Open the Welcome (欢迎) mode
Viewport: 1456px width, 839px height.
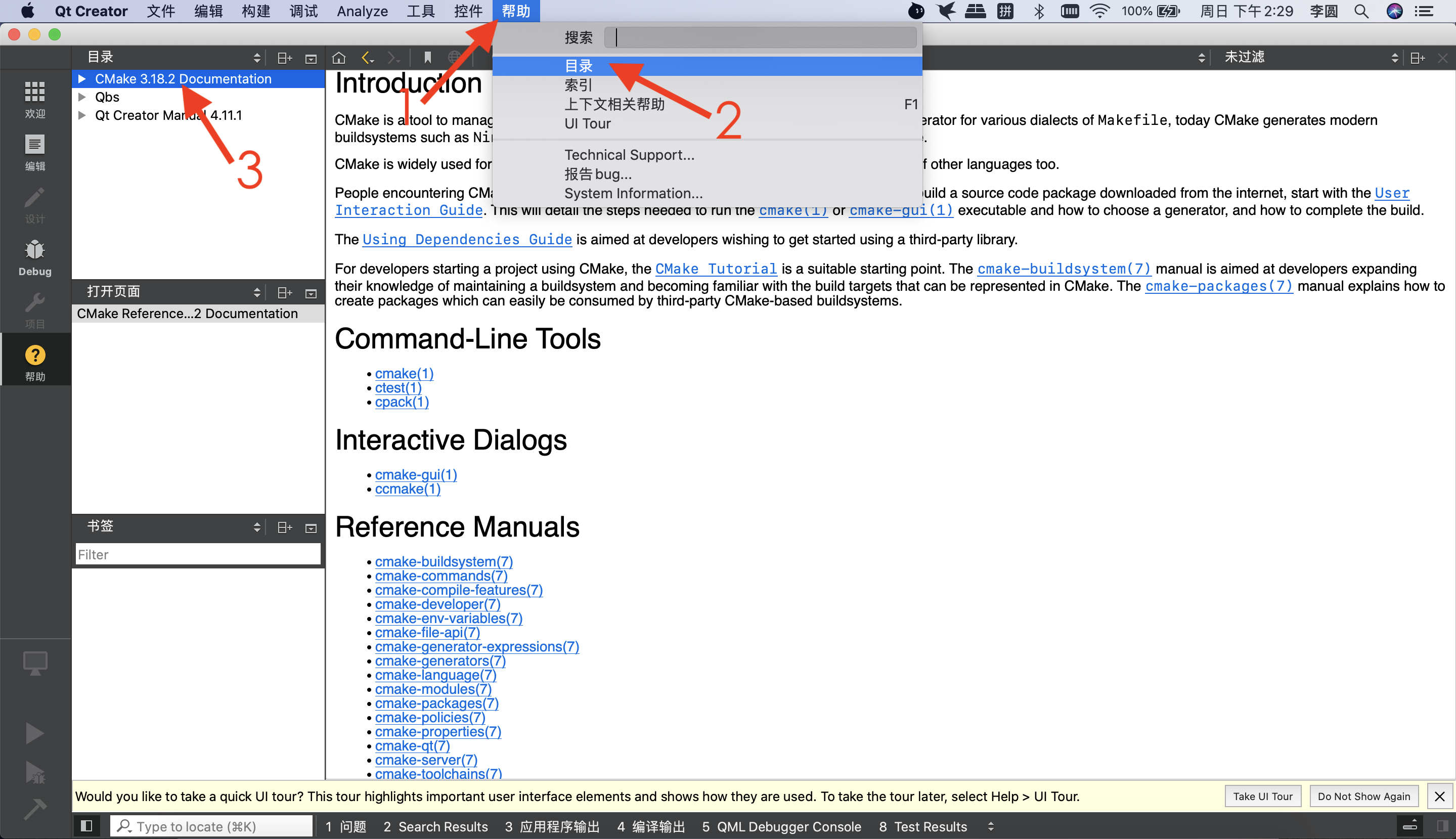click(x=34, y=99)
